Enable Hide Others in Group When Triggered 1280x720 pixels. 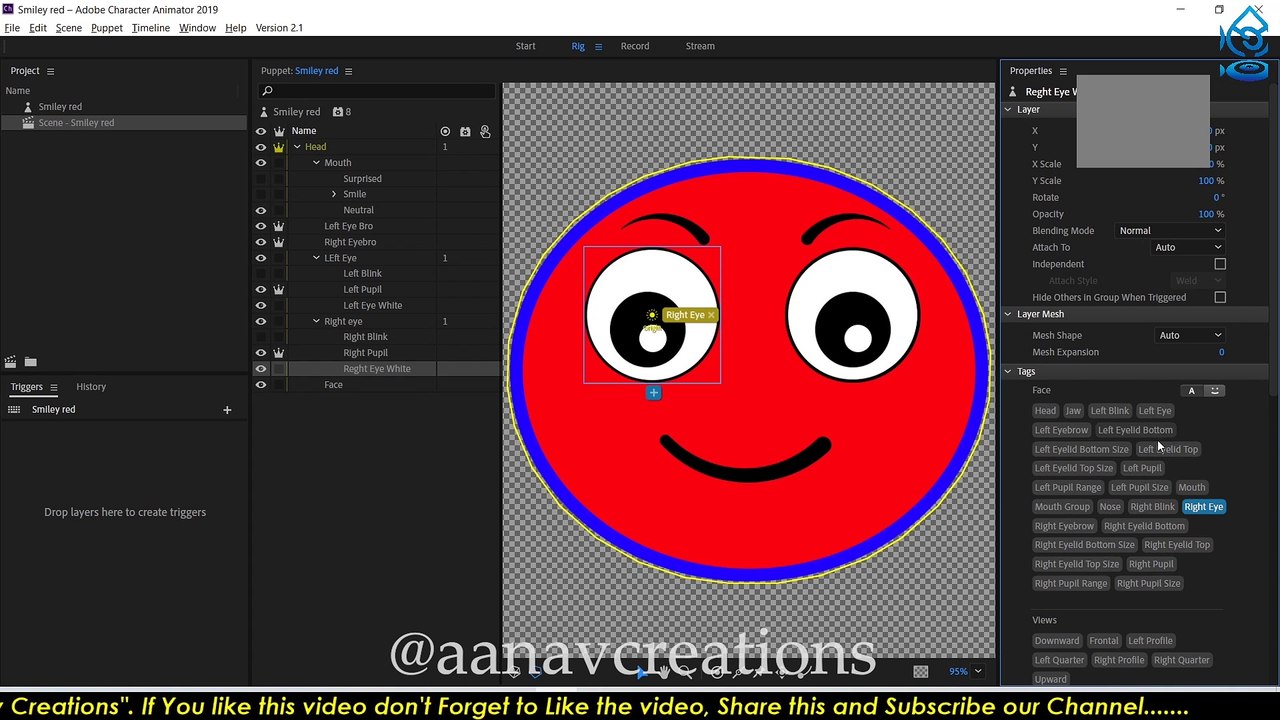pos(1220,297)
